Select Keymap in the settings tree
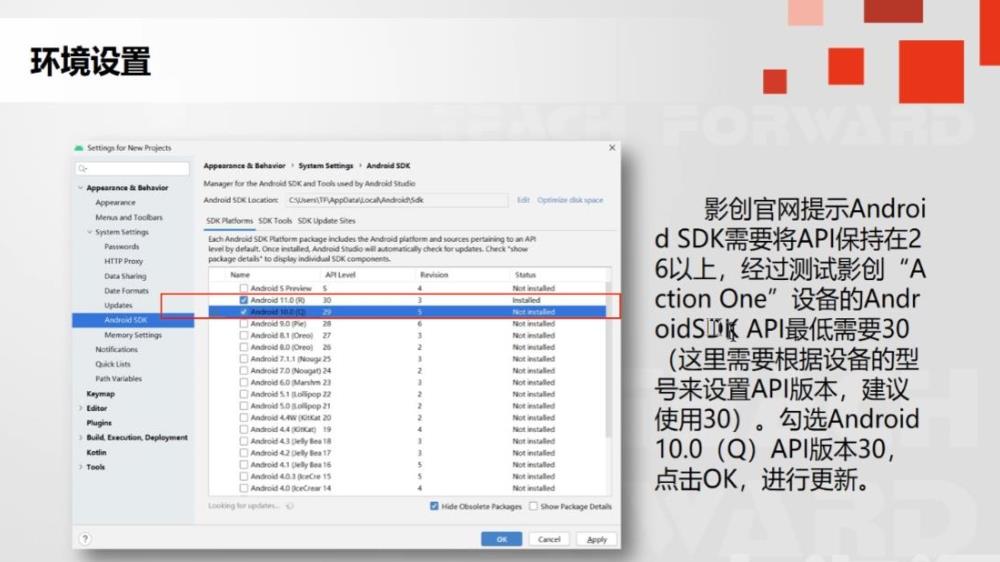Viewport: 1000px width, 562px height. [101, 394]
